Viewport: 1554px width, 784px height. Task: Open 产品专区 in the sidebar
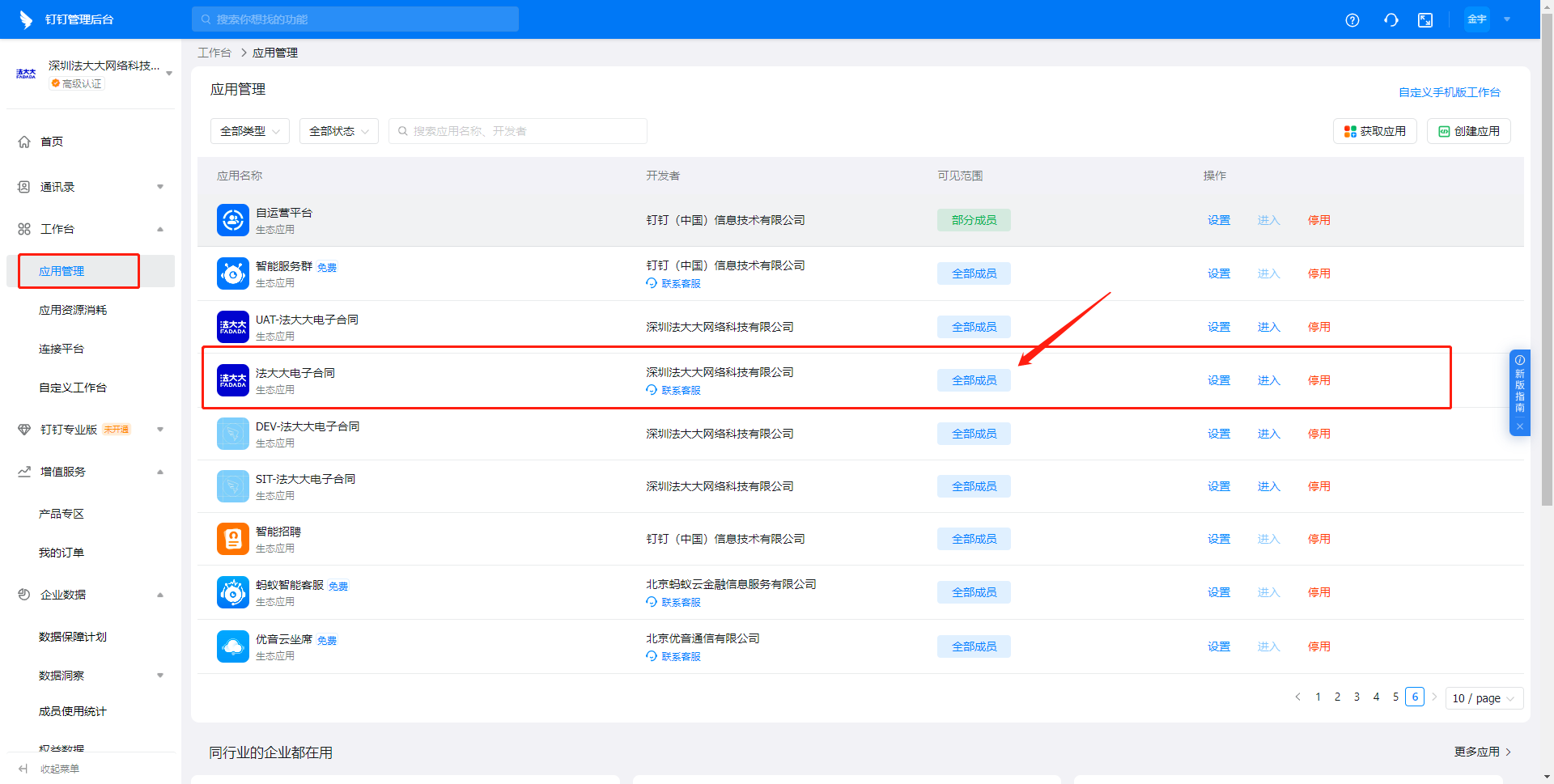pos(62,514)
